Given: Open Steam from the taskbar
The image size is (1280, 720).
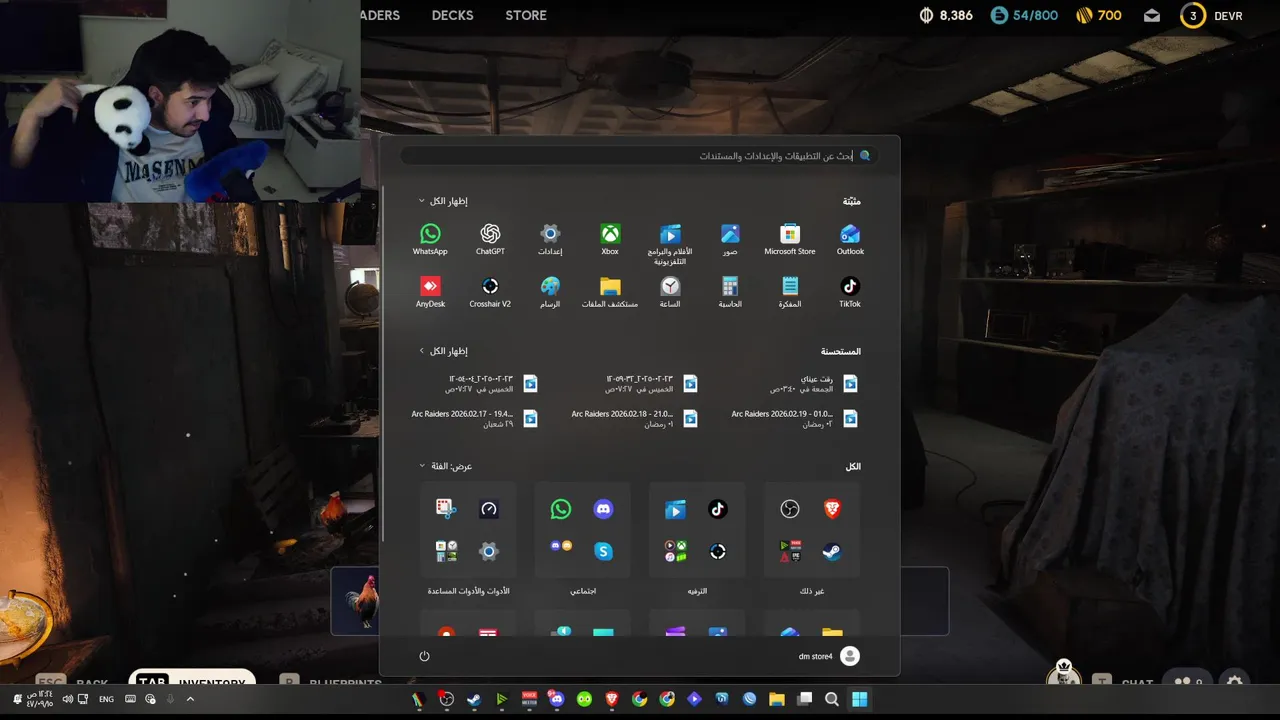Looking at the screenshot, I should point(474,700).
